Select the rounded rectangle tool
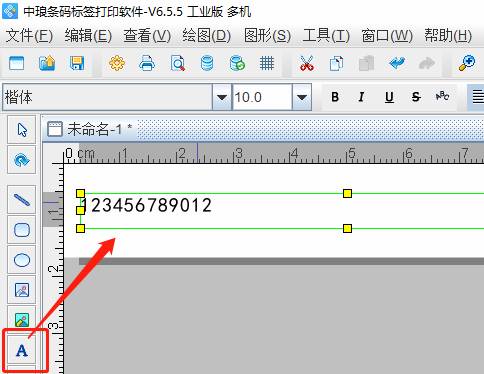 click(22, 230)
